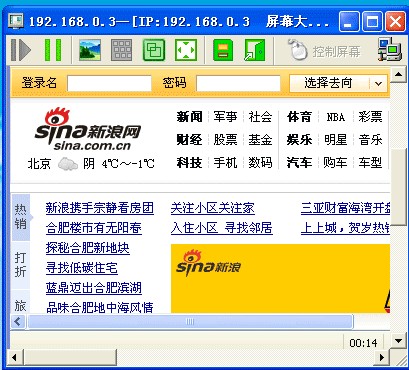The image size is (409, 370).
Task: Open the 选择去向 dropdown
Action: [x=338, y=83]
